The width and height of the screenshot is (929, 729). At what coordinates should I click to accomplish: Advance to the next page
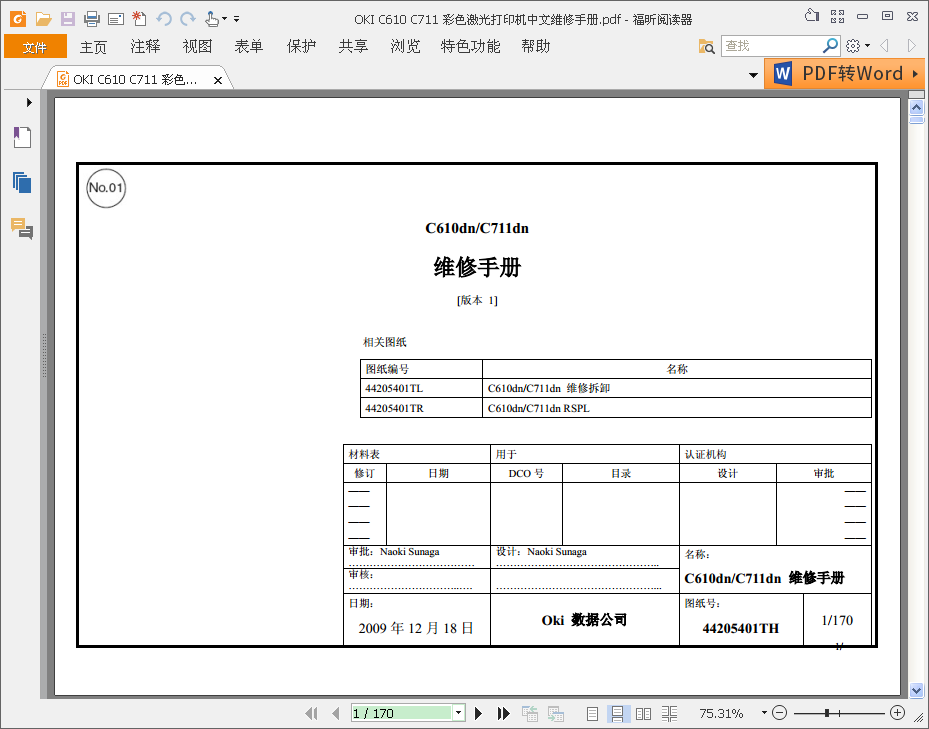(479, 713)
